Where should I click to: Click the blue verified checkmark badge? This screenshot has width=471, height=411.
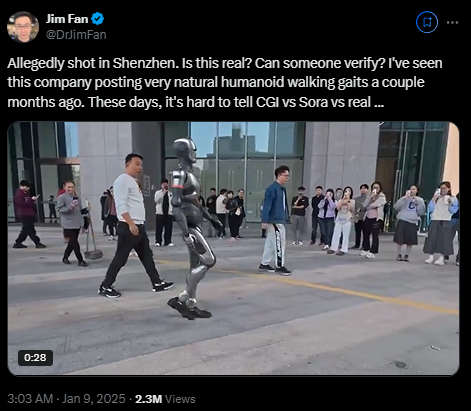coord(98,19)
